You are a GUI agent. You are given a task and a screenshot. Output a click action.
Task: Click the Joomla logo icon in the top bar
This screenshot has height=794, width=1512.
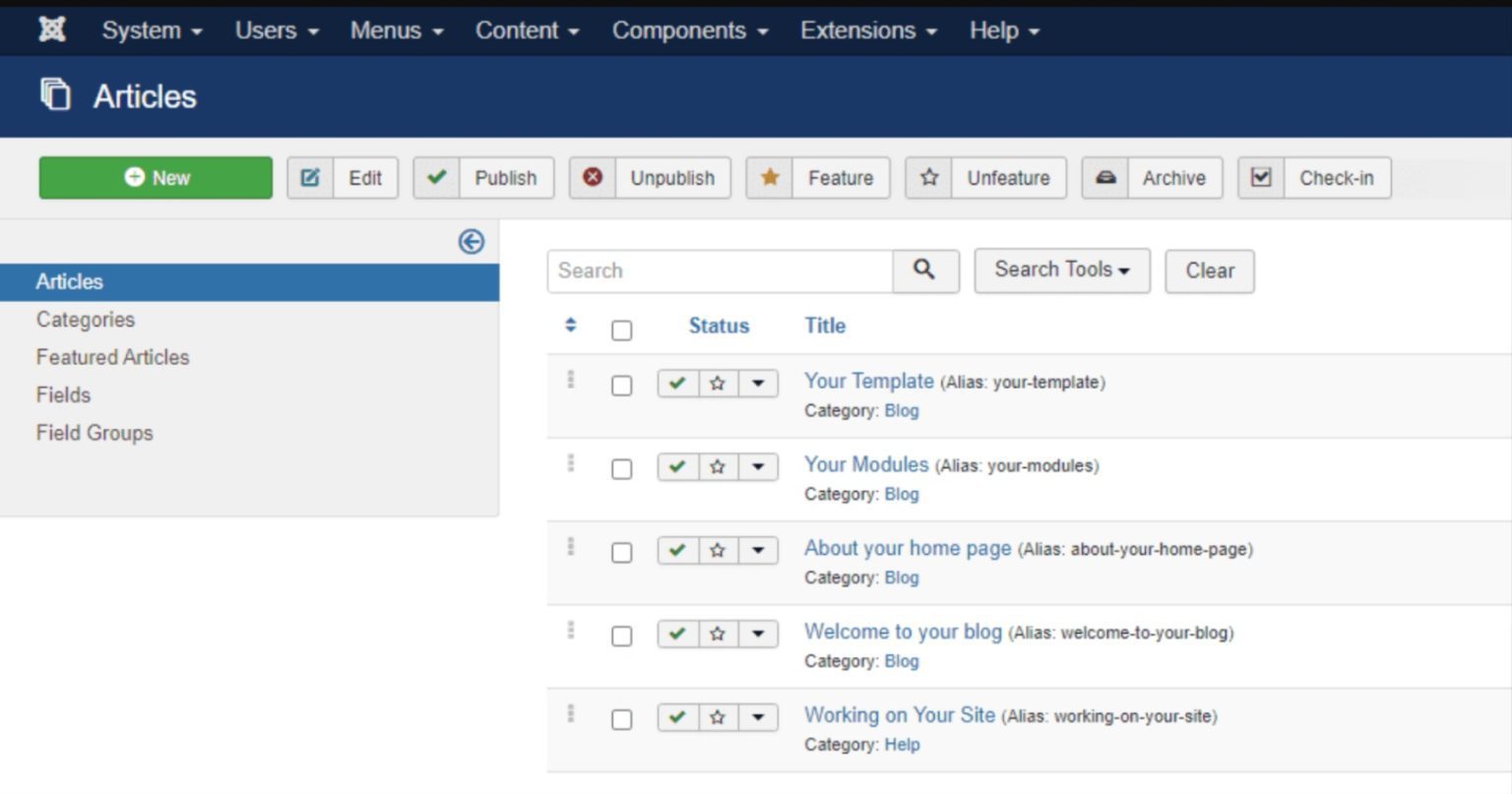click(x=50, y=29)
